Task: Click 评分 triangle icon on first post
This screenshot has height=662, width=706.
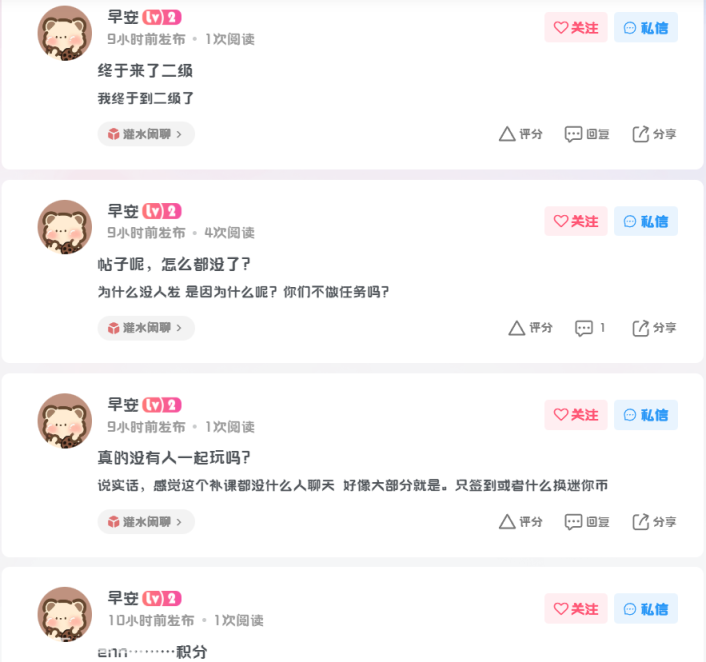Action: click(x=507, y=134)
